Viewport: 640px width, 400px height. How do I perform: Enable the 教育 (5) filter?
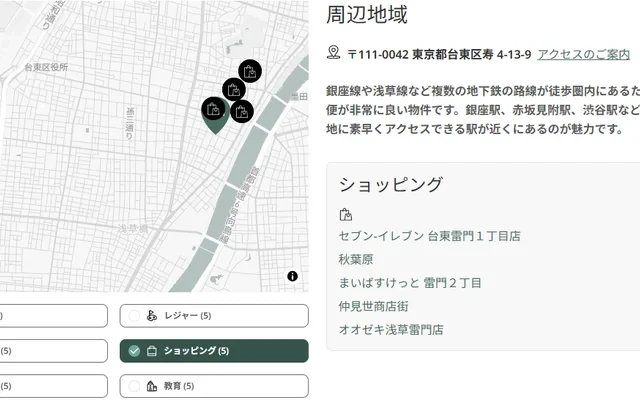pyautogui.click(x=213, y=386)
